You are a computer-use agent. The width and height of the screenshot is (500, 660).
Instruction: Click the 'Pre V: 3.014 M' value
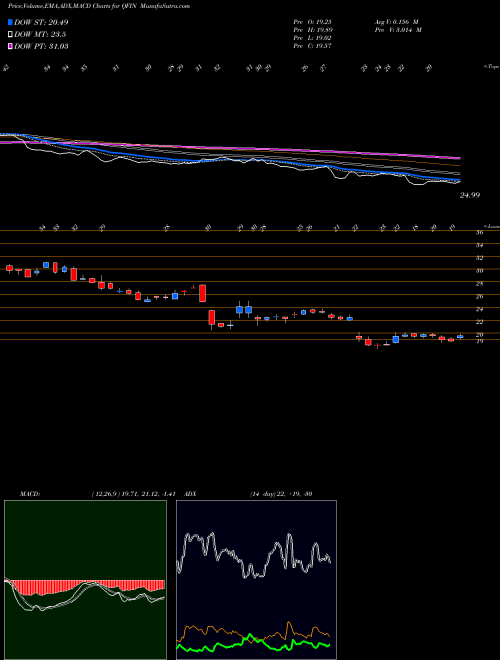400,30
